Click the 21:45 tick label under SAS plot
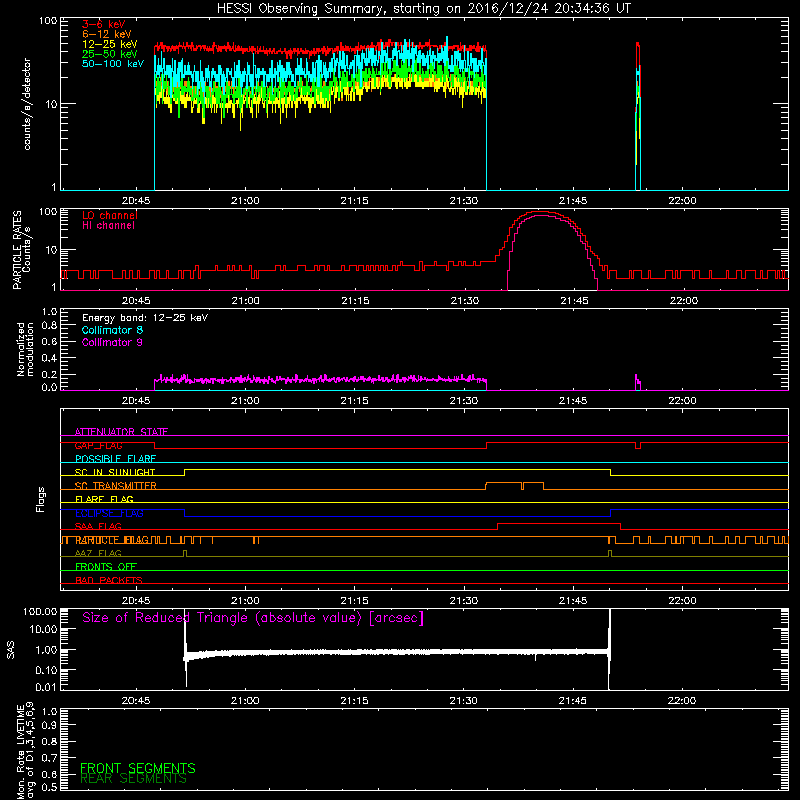 pyautogui.click(x=573, y=701)
